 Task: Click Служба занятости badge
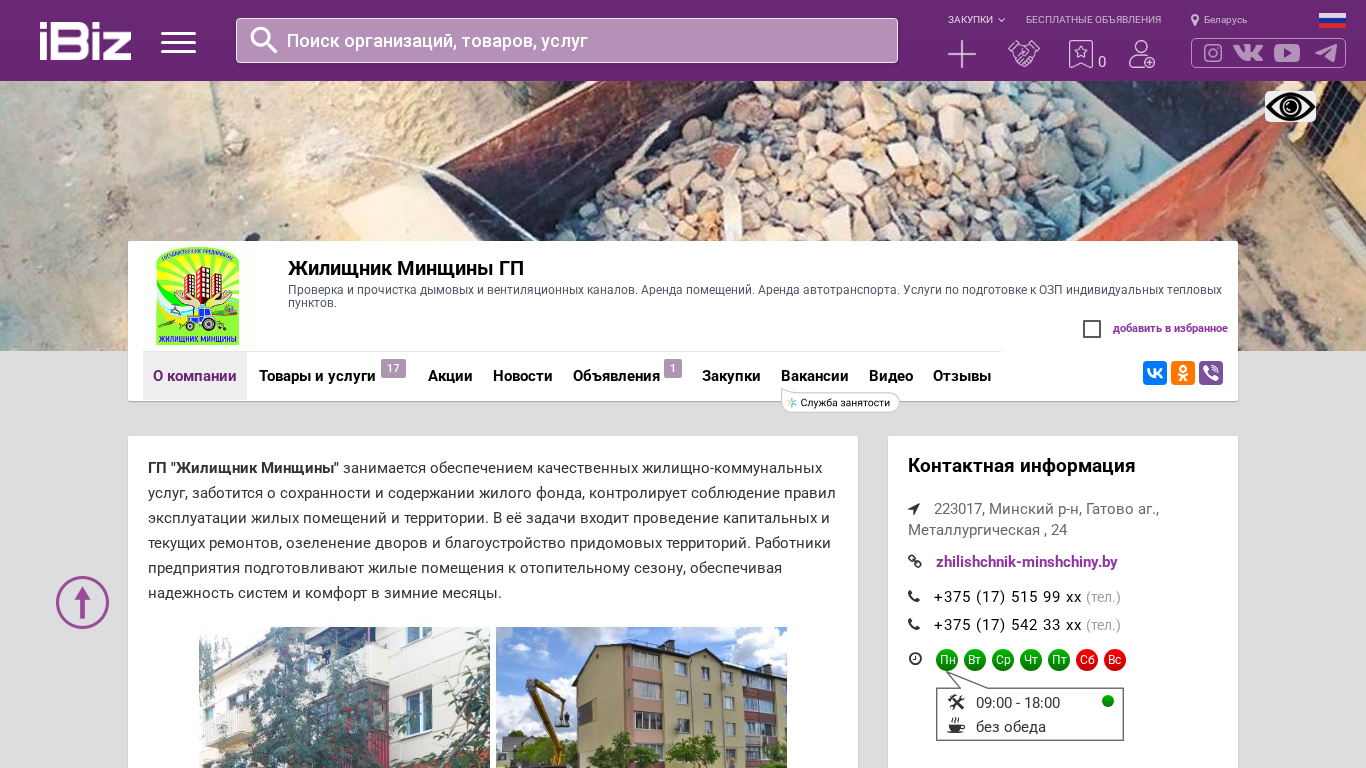pyautogui.click(x=840, y=402)
